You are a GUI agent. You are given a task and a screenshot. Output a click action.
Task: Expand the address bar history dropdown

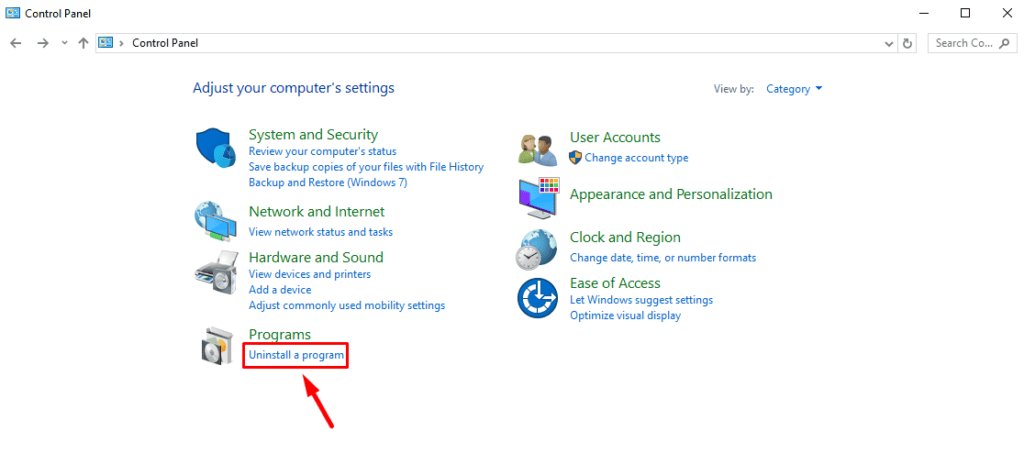[889, 43]
